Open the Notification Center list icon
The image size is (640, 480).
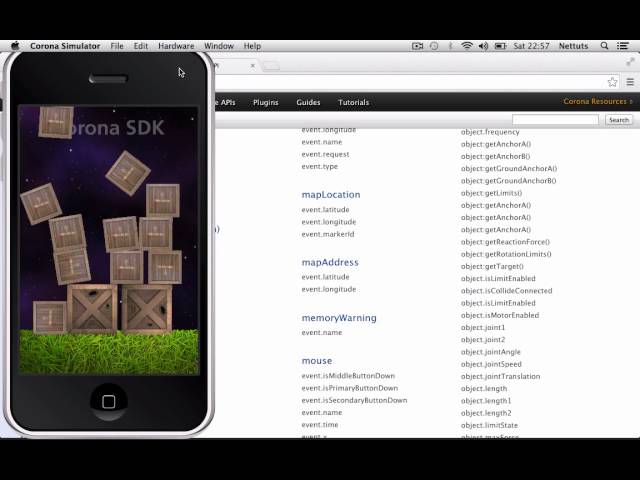click(x=622, y=46)
